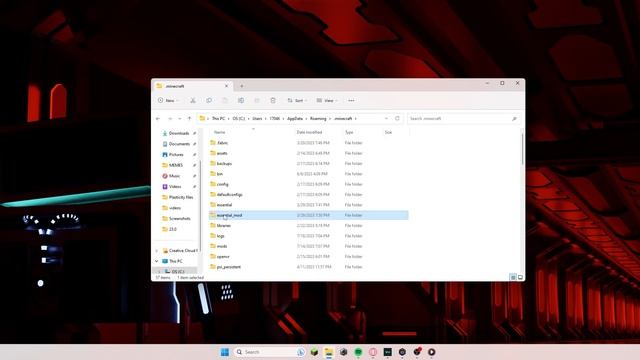Click the Rename icon in toolbar
Screen dimensions: 640x360
(x=241, y=100)
